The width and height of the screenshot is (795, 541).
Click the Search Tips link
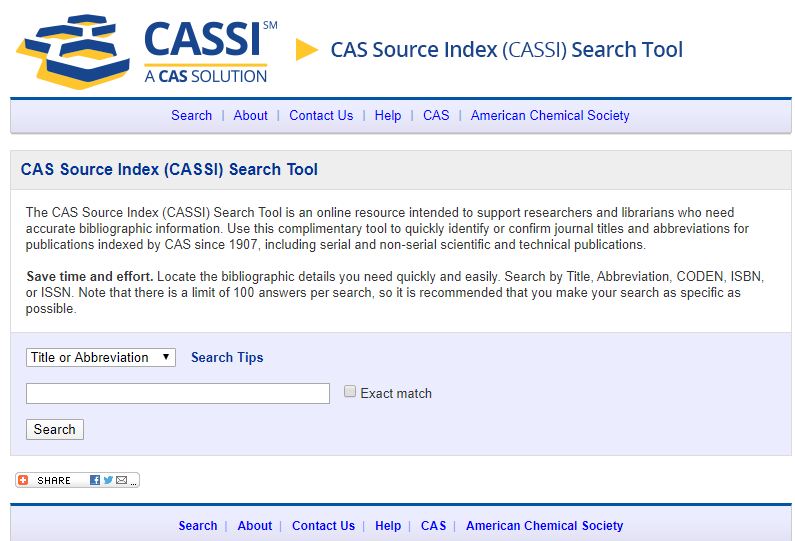click(227, 357)
